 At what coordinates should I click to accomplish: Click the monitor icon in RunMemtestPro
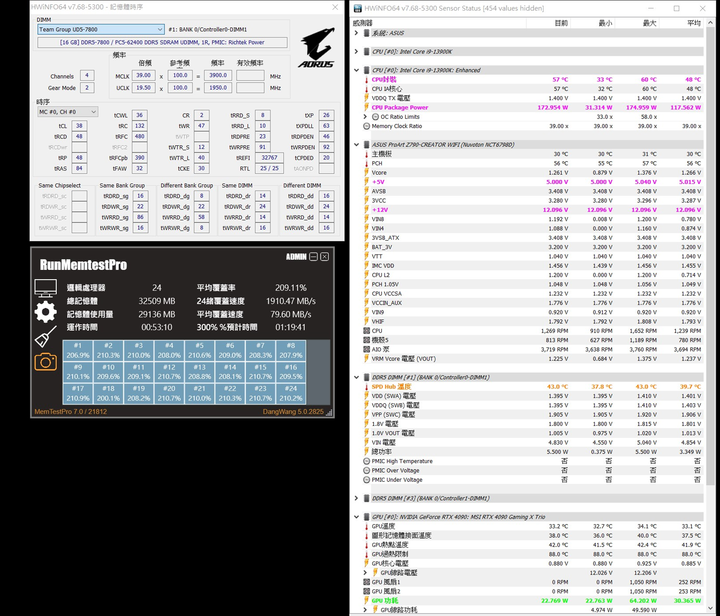pos(45,288)
